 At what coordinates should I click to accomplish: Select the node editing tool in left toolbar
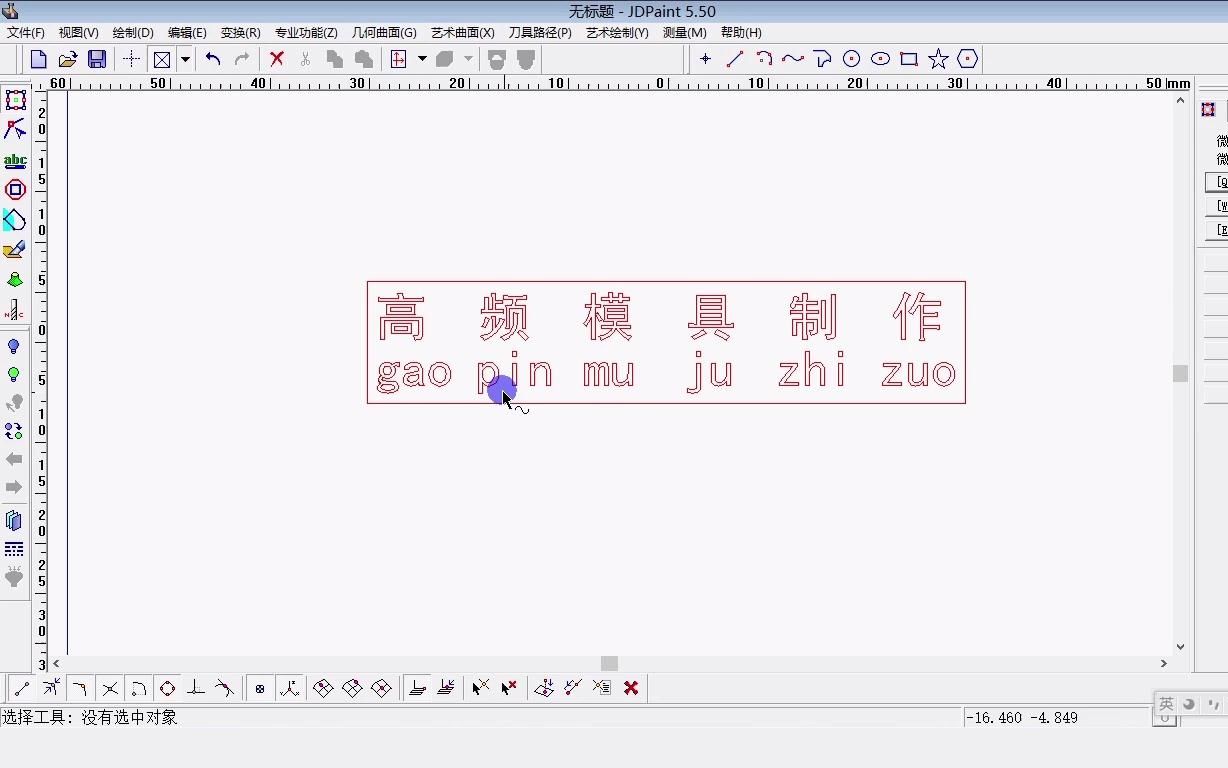(x=16, y=130)
